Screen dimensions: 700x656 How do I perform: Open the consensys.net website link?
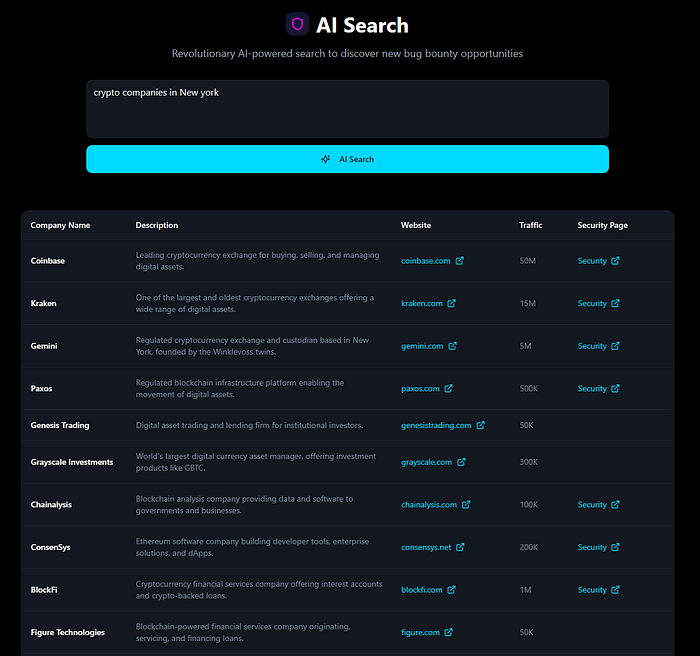coord(426,547)
